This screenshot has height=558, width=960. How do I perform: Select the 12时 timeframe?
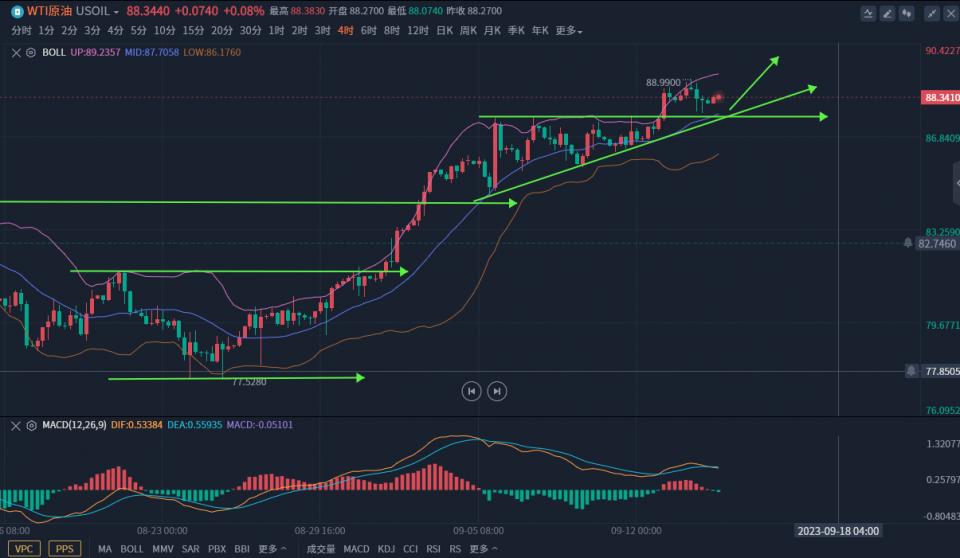418,31
